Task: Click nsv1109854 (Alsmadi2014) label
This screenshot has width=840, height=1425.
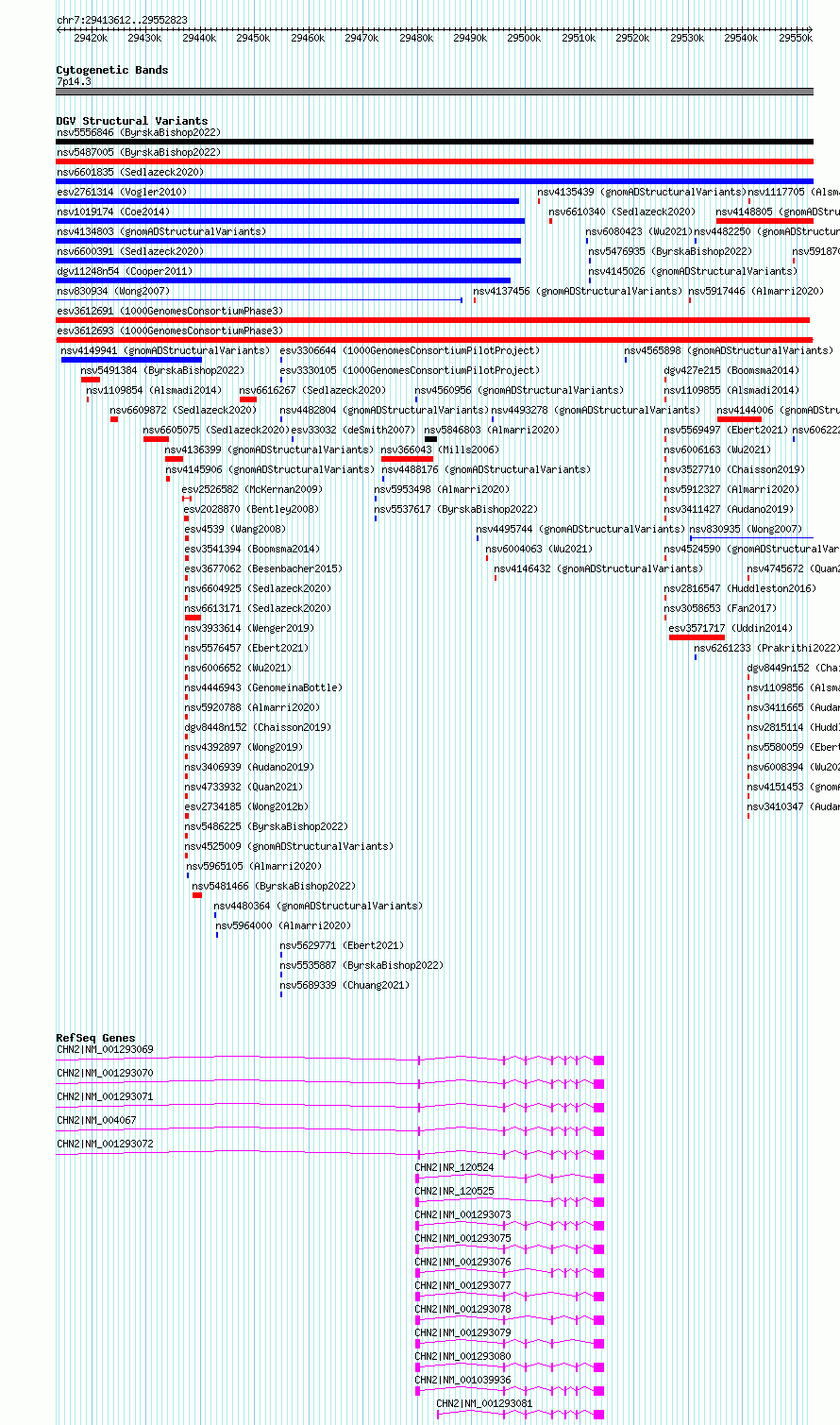Action: (155, 390)
